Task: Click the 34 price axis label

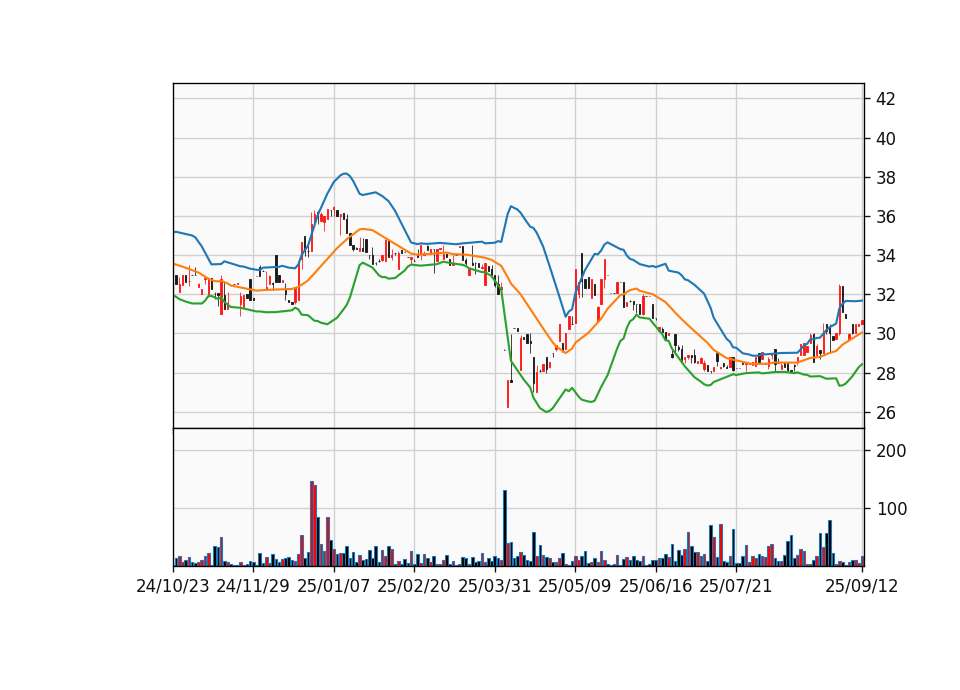Action: (886, 256)
